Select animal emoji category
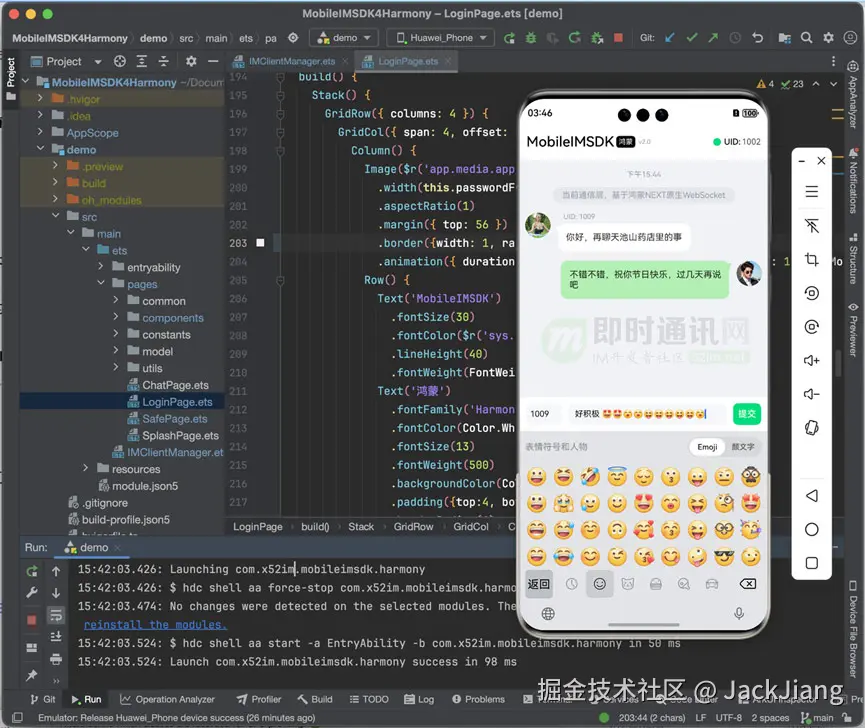Viewport: 865px width, 728px height. [x=628, y=584]
